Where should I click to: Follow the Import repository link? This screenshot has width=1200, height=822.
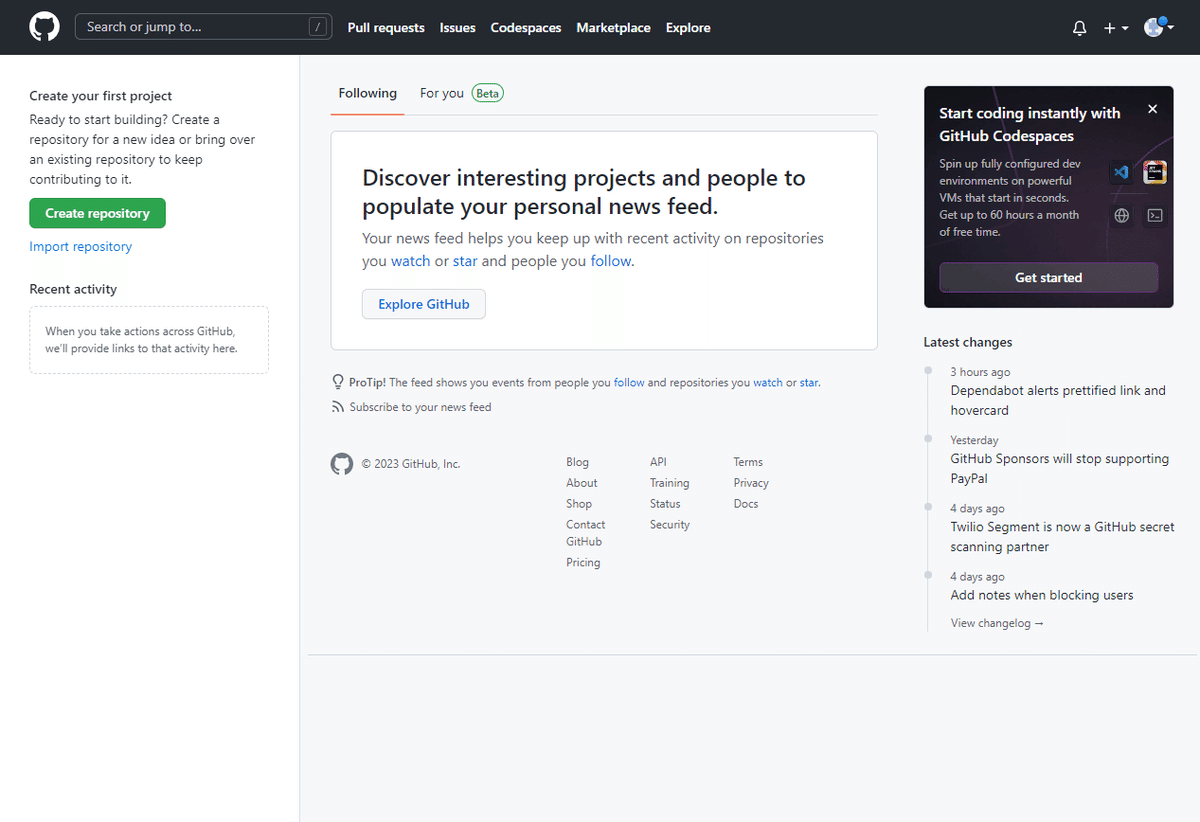coord(81,247)
